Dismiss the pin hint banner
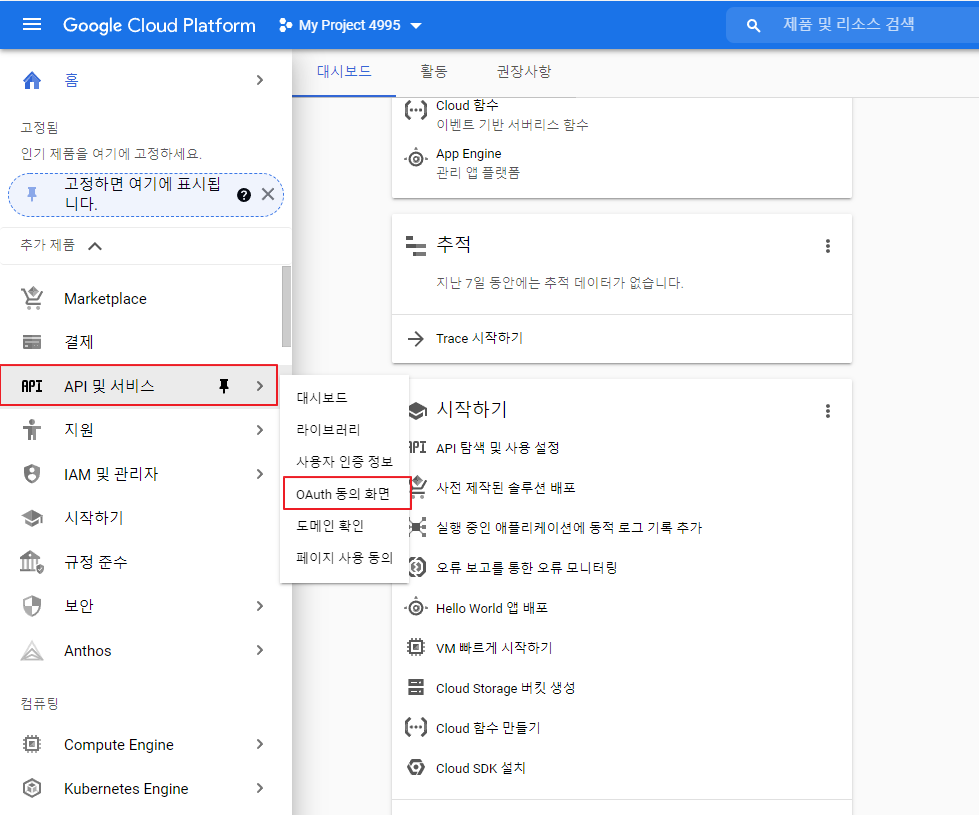This screenshot has width=979, height=815. (x=268, y=194)
